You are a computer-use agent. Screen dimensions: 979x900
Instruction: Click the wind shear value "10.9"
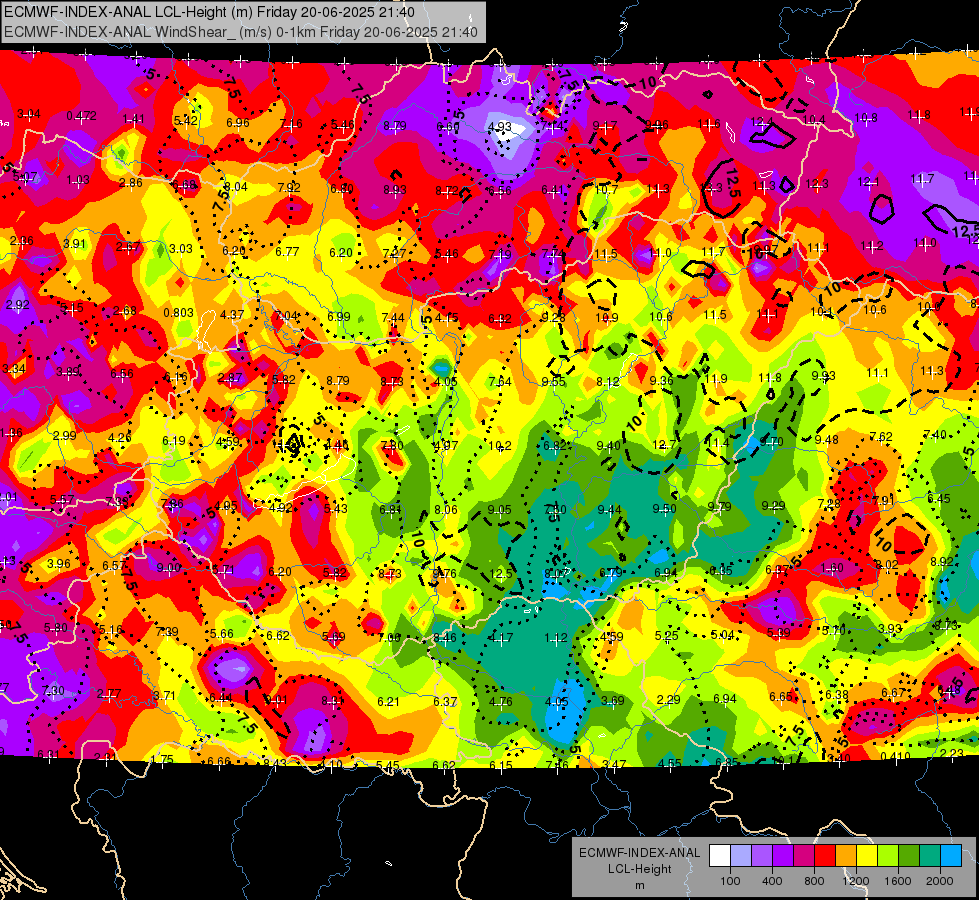[x=606, y=317]
